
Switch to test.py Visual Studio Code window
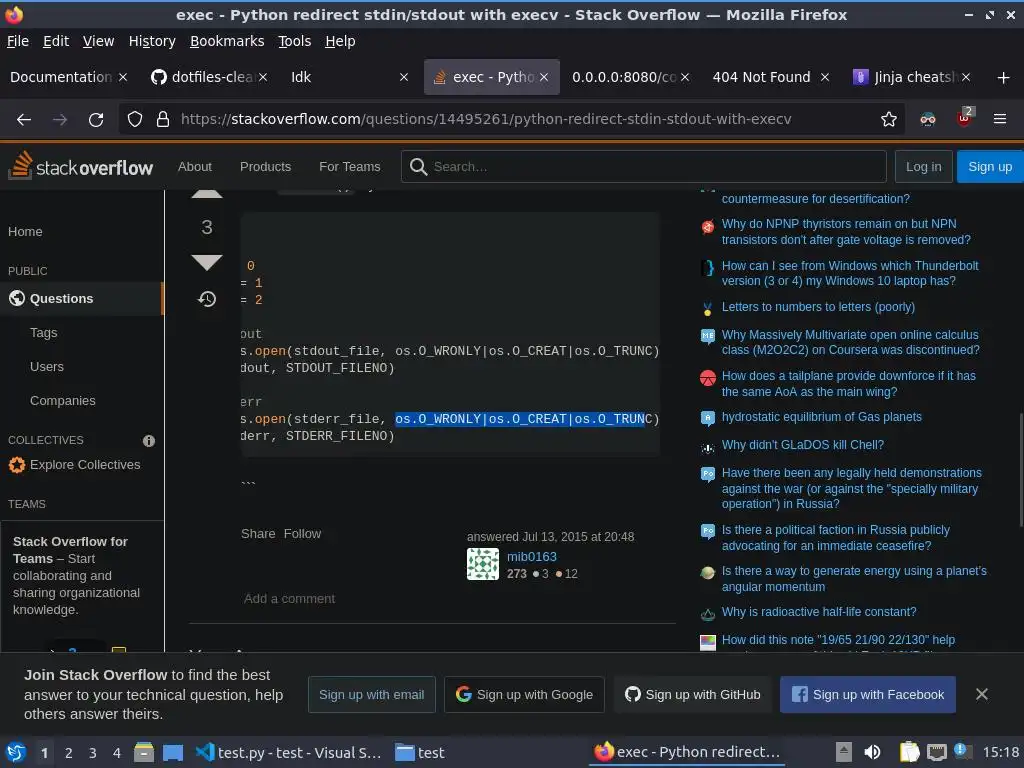[289, 752]
